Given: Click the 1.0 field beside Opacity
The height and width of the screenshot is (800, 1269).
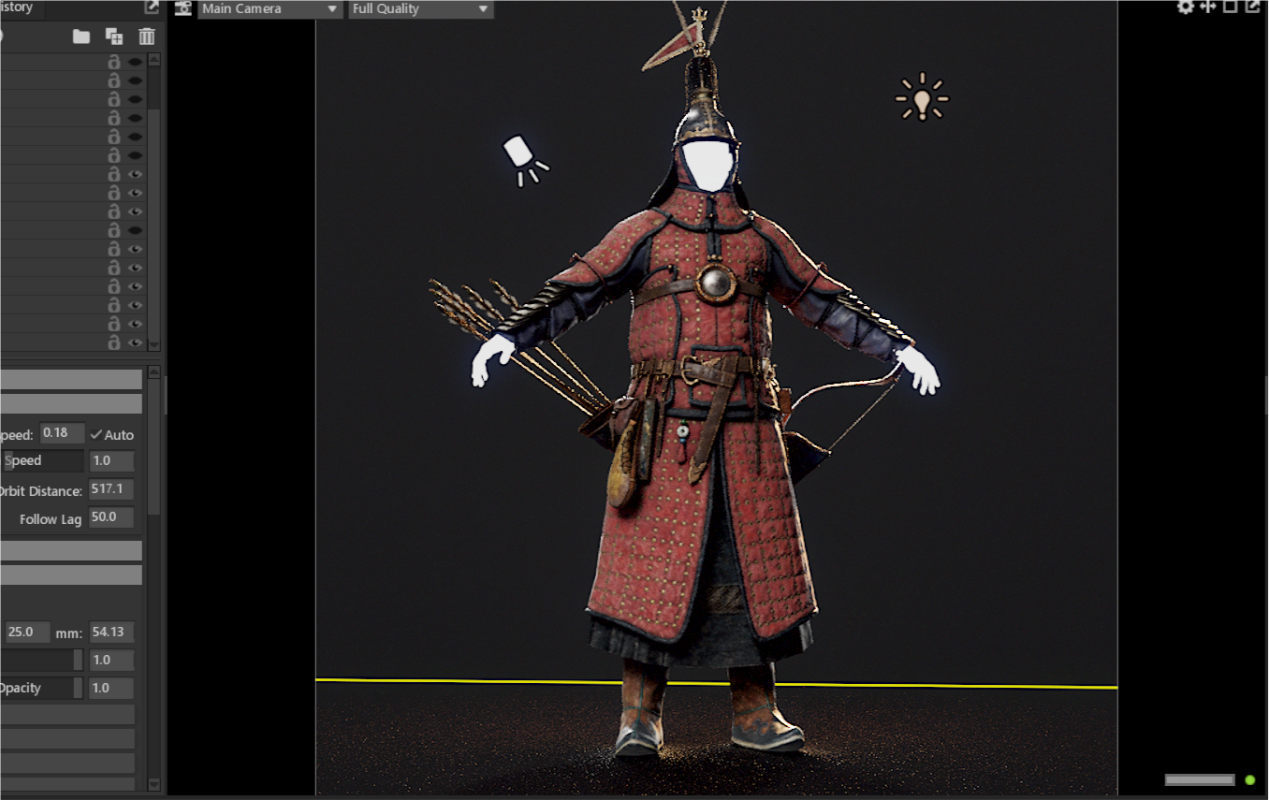Looking at the screenshot, I should click(111, 688).
